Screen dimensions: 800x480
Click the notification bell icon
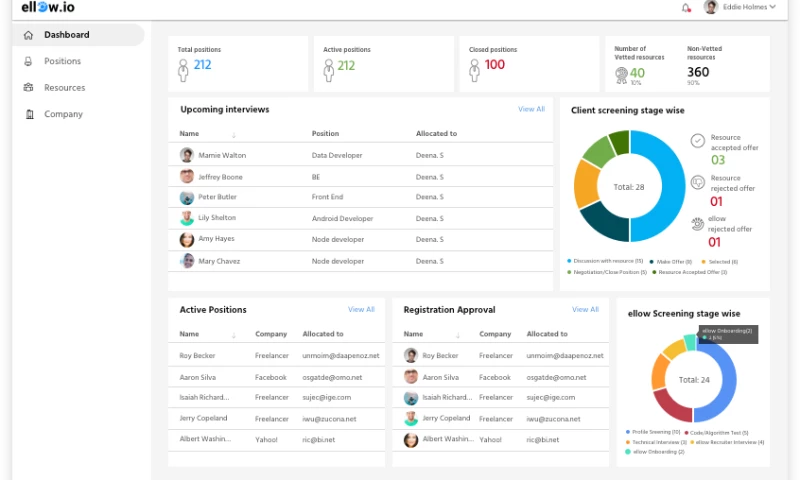coord(686,8)
